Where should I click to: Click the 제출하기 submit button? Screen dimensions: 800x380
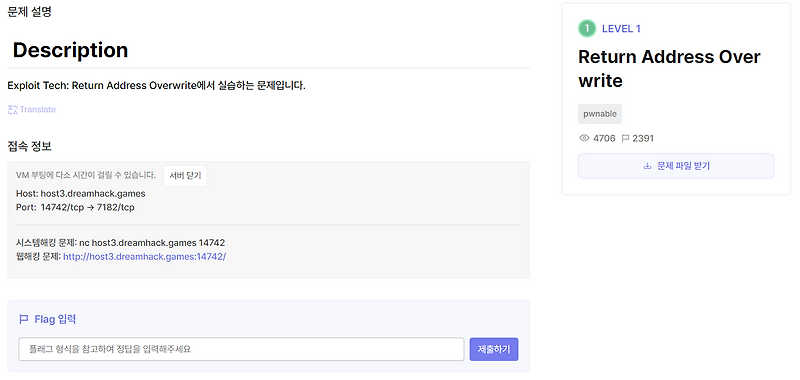(x=493, y=349)
